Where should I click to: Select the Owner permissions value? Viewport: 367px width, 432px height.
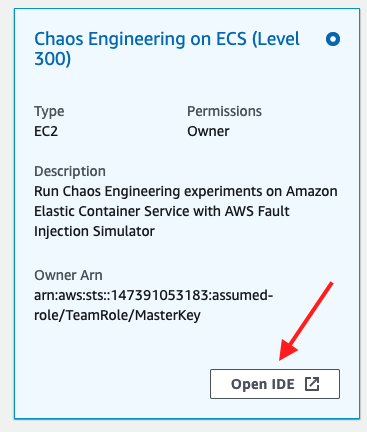tap(208, 131)
